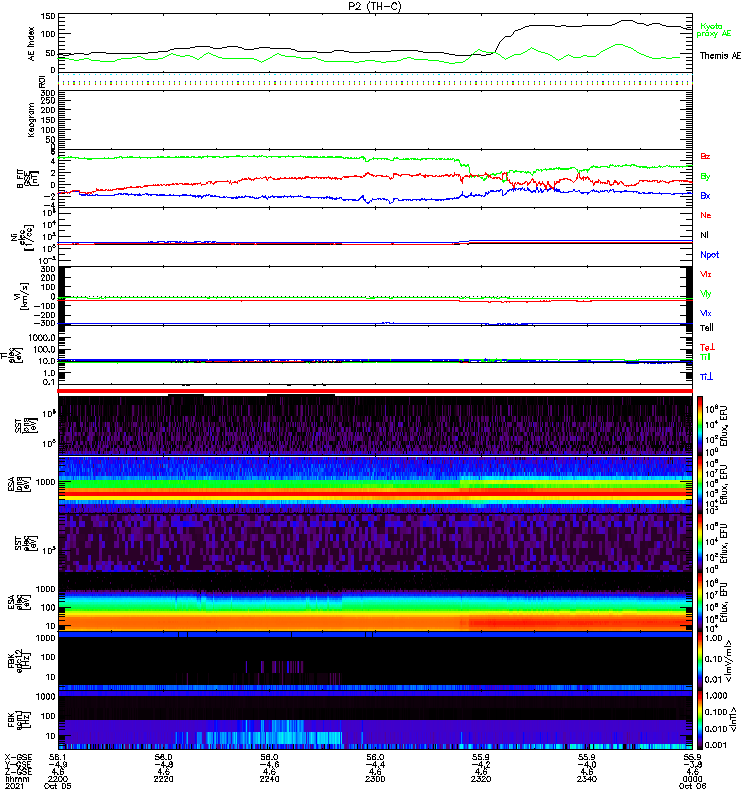Click the Oct 05 date label

tap(58, 786)
